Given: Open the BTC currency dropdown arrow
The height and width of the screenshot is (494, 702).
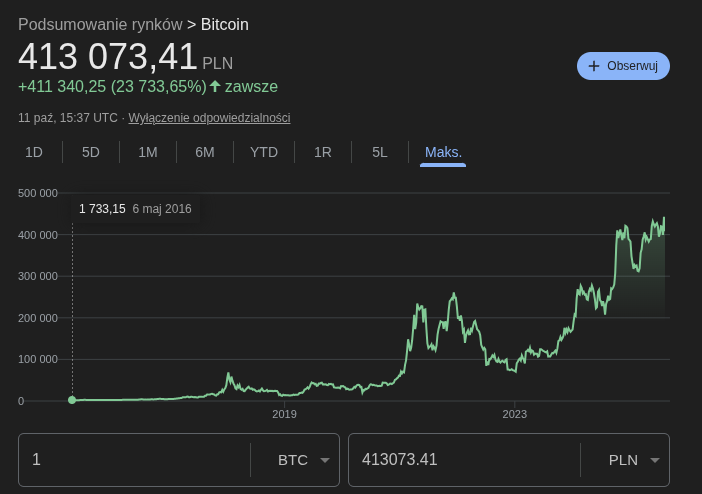Looking at the screenshot, I should (325, 460).
